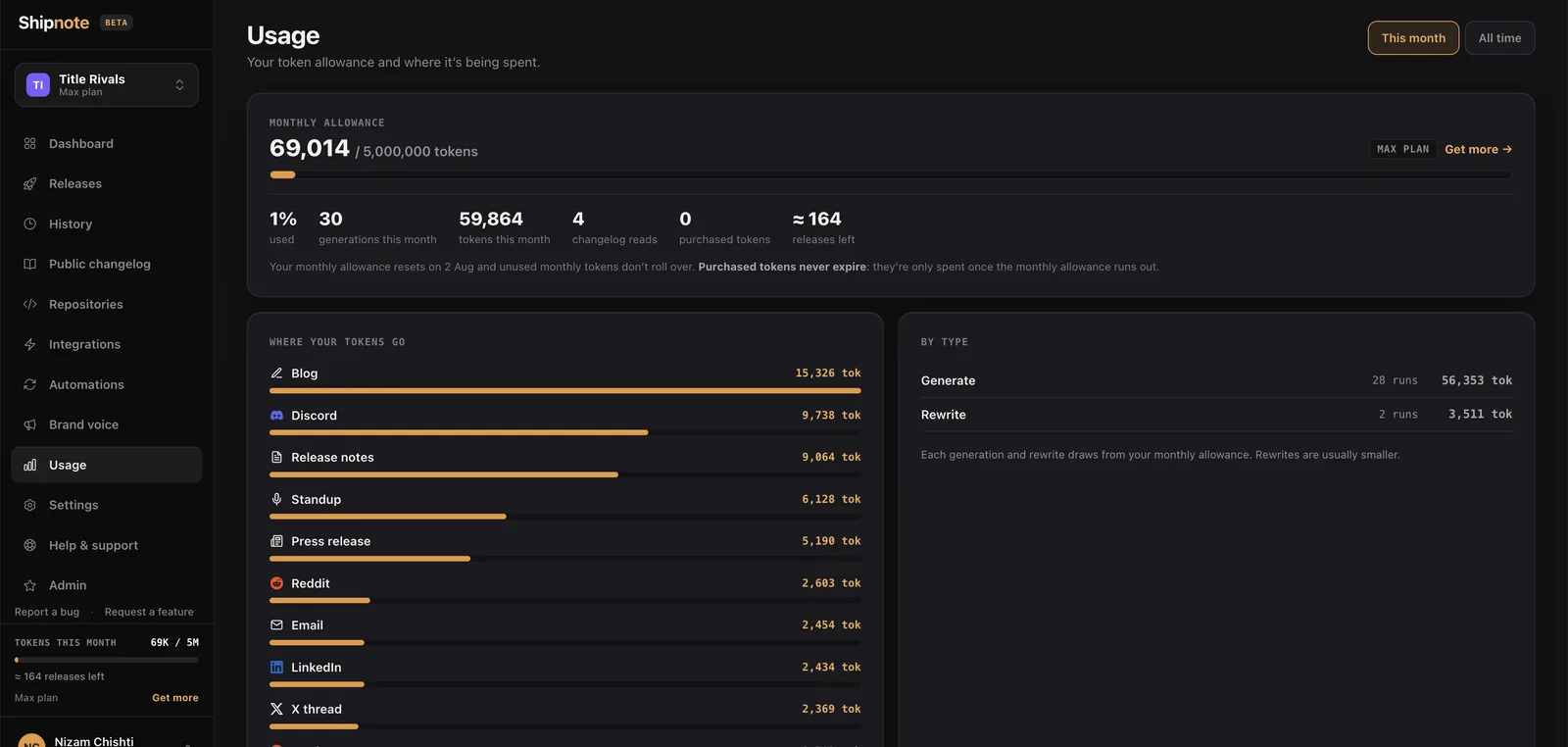Click the 30 generations this month stat
This screenshot has width=1568, height=747.
click(377, 227)
